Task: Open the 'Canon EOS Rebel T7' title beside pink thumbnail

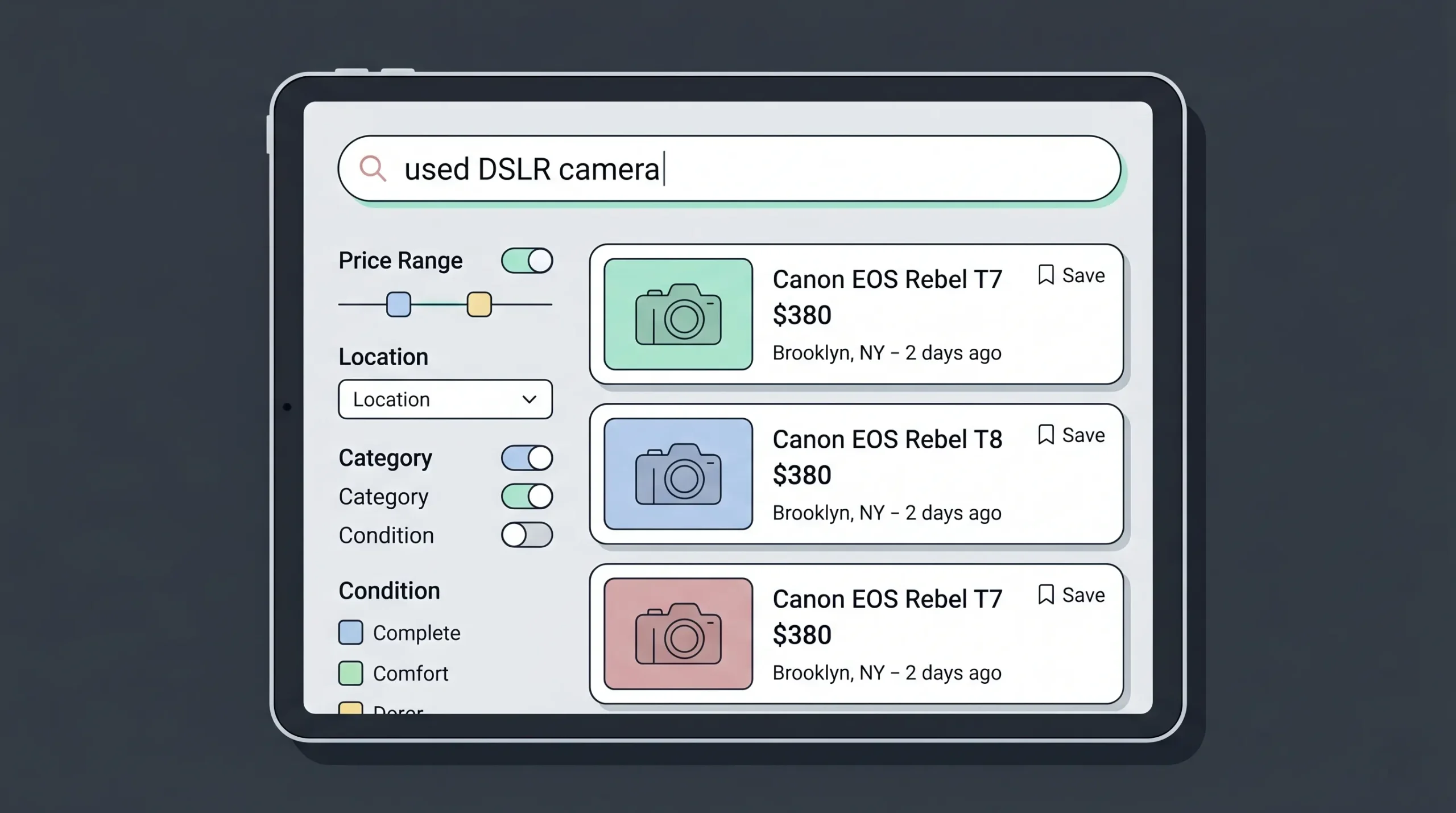Action: (887, 599)
